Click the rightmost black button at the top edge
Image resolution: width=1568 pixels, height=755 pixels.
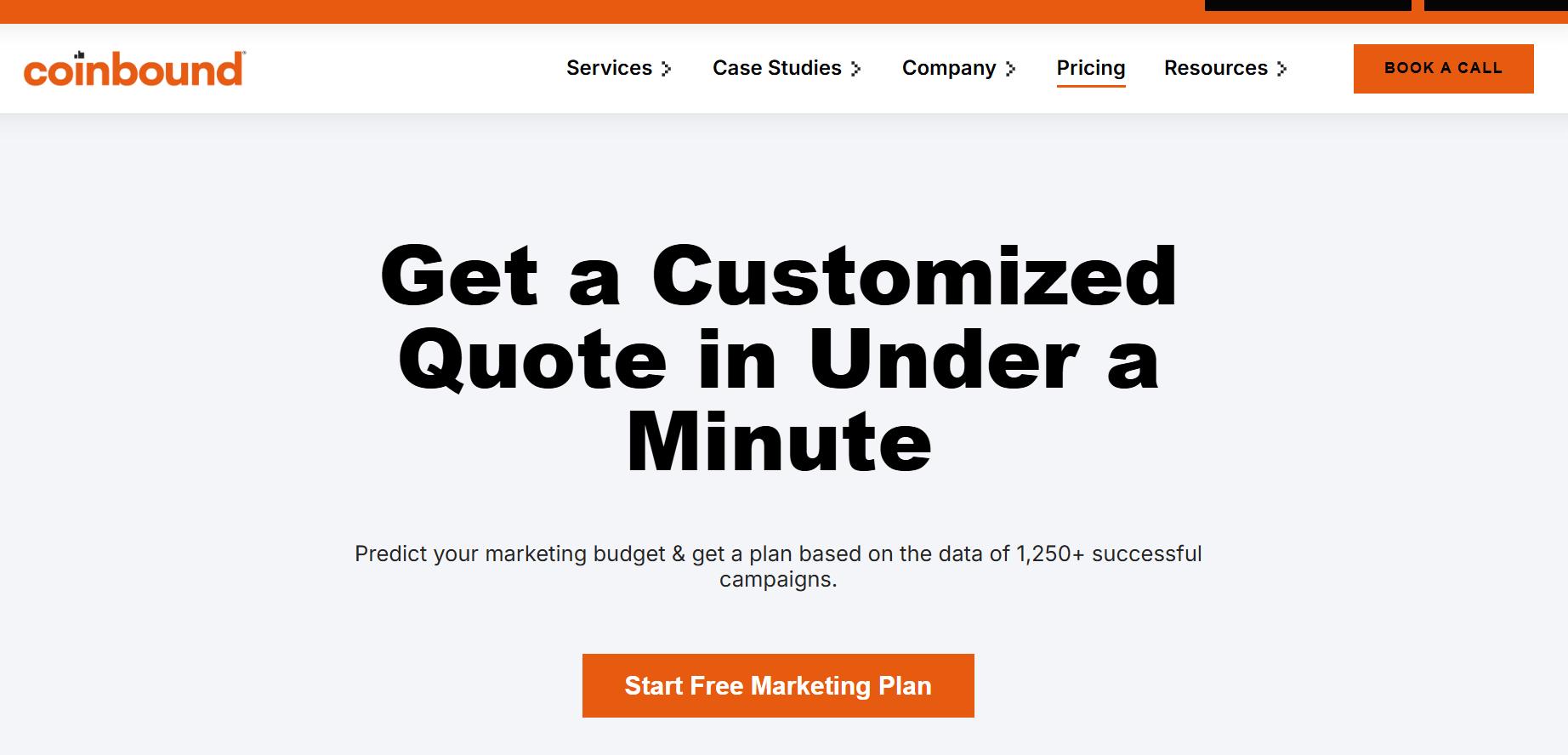click(x=1495, y=5)
